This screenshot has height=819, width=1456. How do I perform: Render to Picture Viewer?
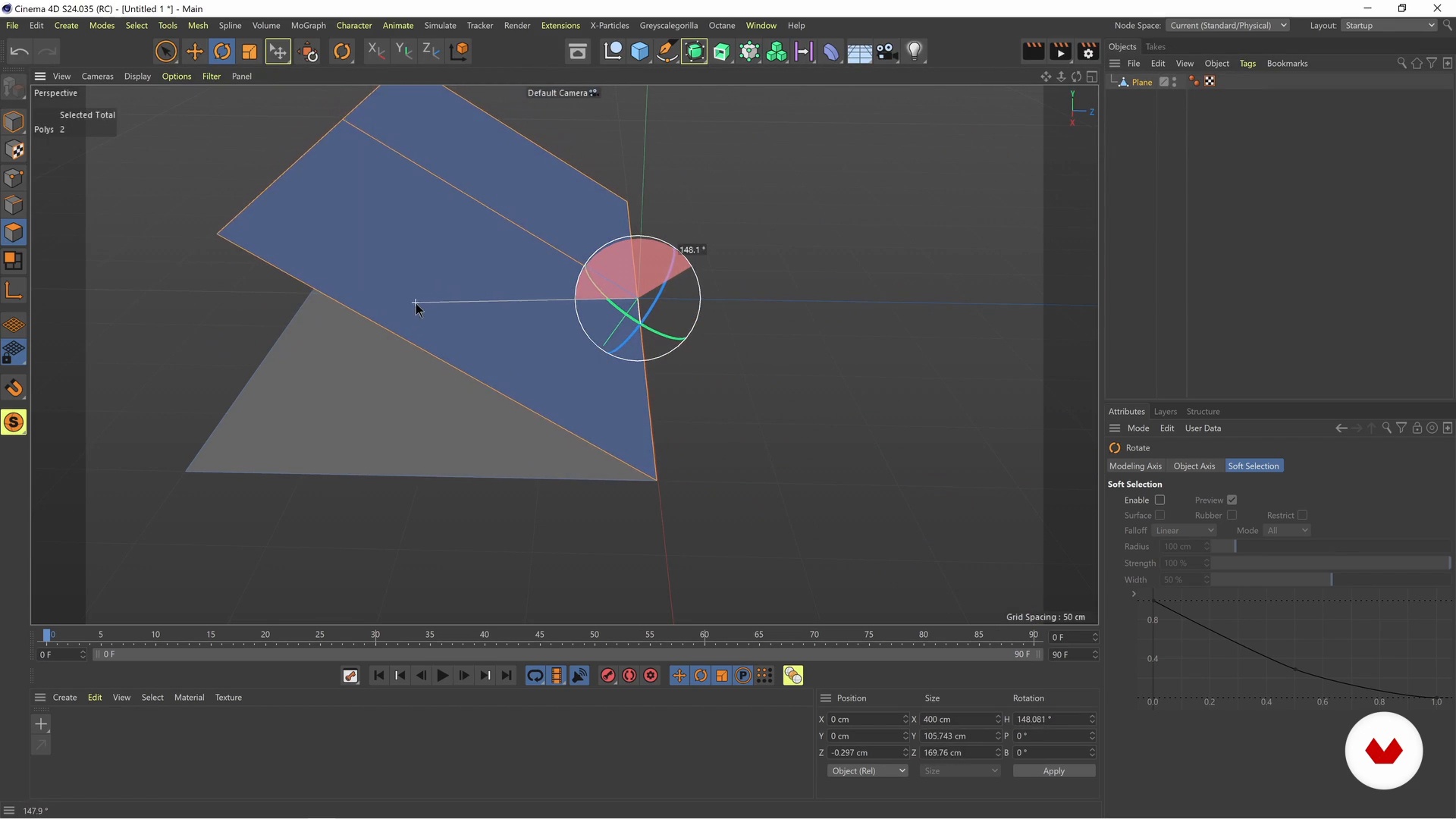click(x=1060, y=52)
